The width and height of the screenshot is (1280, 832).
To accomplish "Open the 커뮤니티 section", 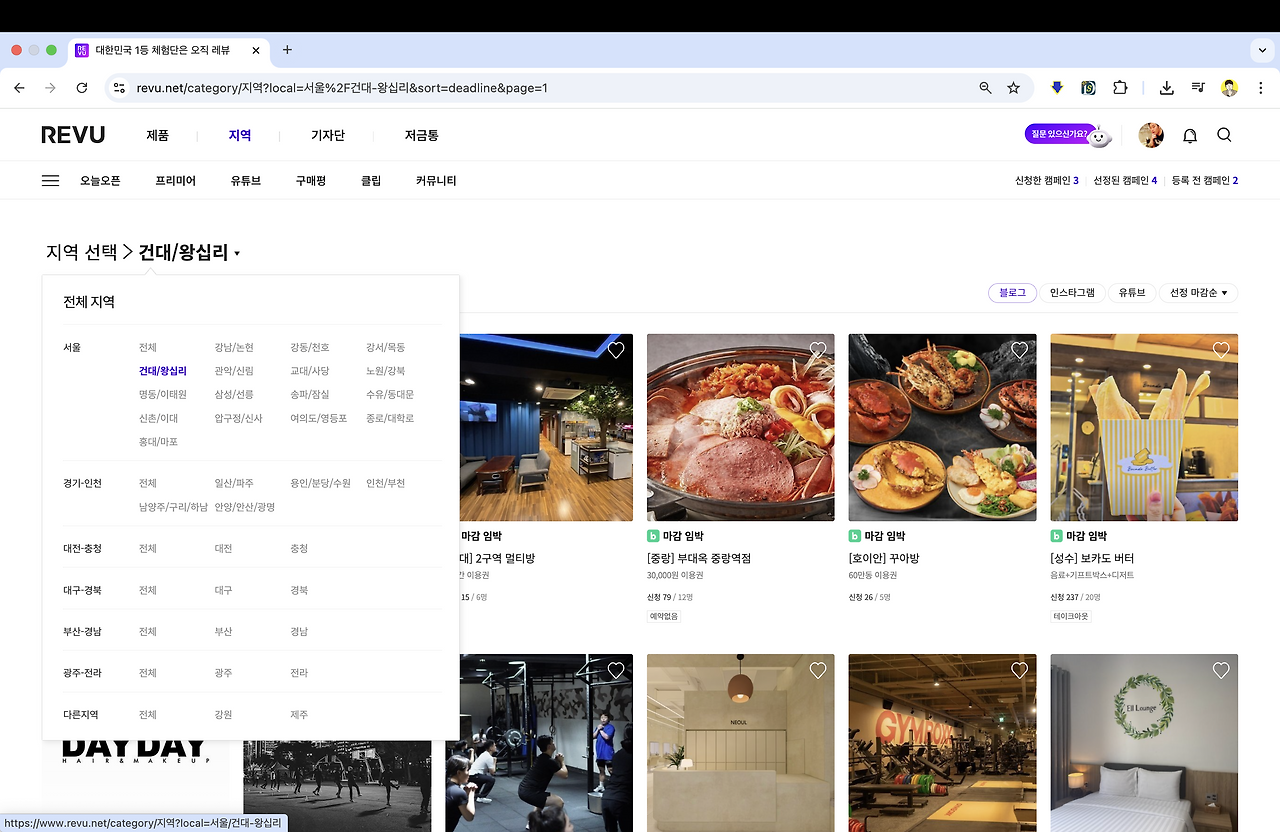I will [435, 180].
